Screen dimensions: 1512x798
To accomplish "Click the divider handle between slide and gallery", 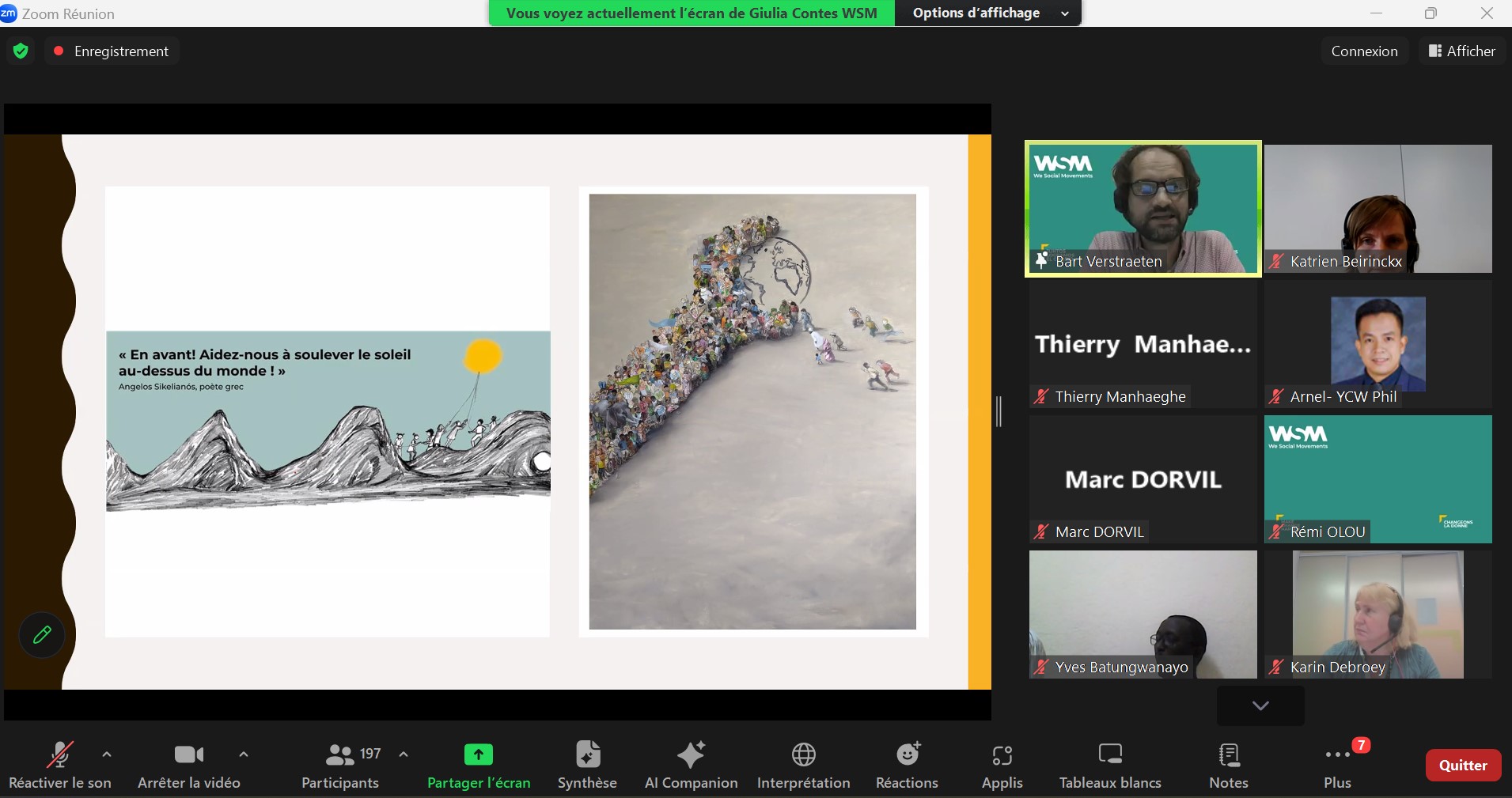I will 999,412.
